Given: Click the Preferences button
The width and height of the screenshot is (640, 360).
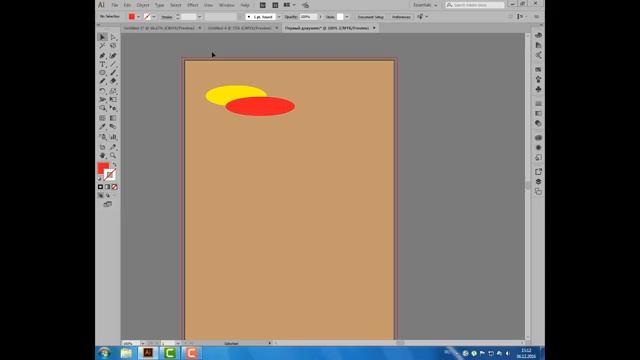Looking at the screenshot, I should 401,17.
